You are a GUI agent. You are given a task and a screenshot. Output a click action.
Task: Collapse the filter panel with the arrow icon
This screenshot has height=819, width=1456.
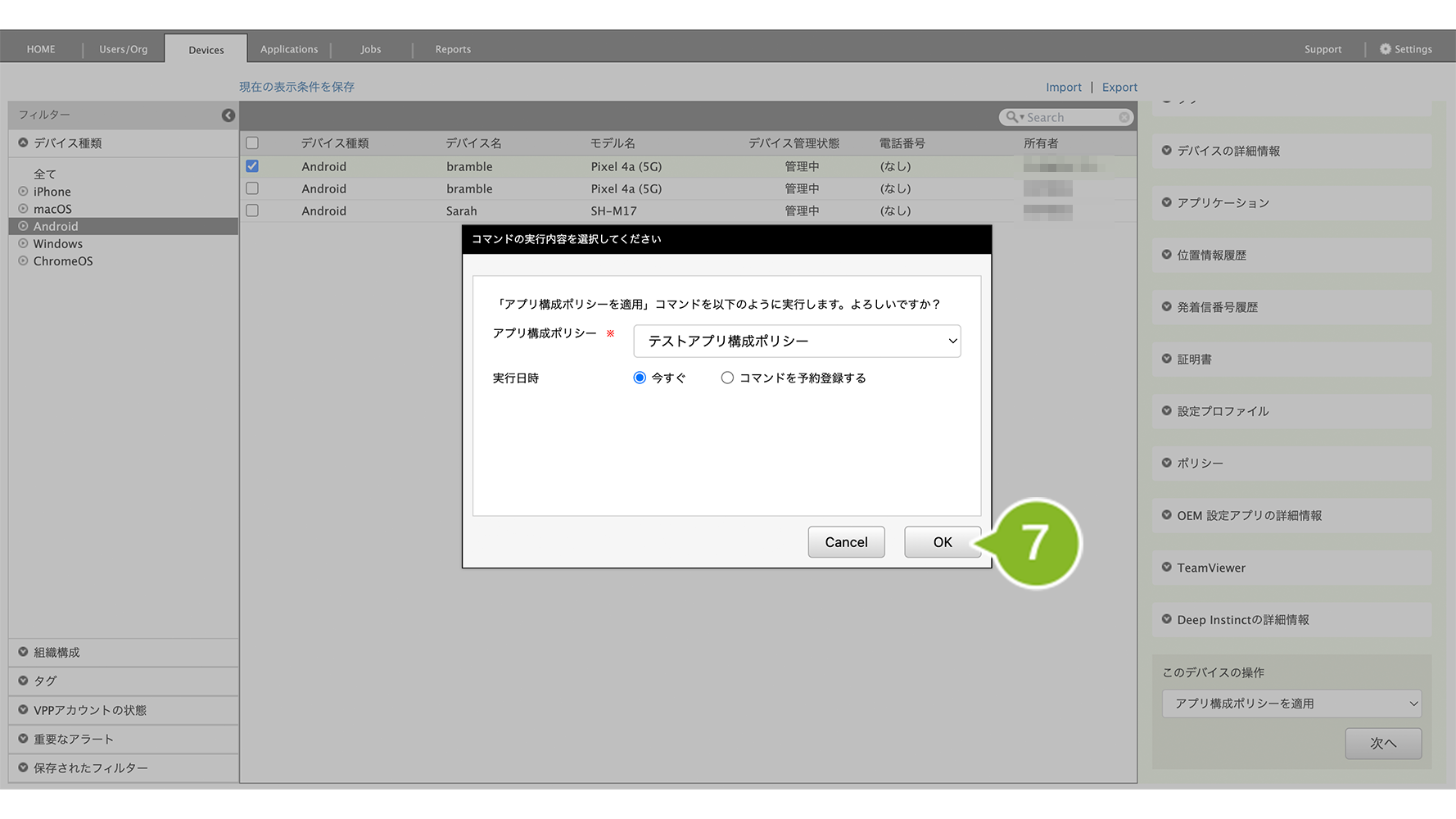228,115
